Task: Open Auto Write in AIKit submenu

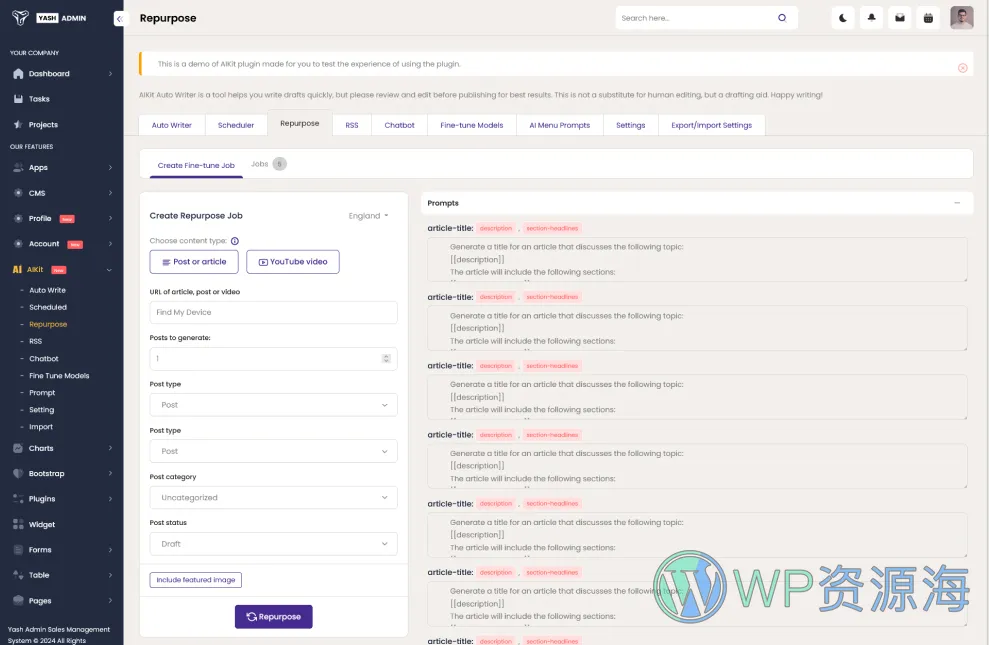Action: [47, 290]
